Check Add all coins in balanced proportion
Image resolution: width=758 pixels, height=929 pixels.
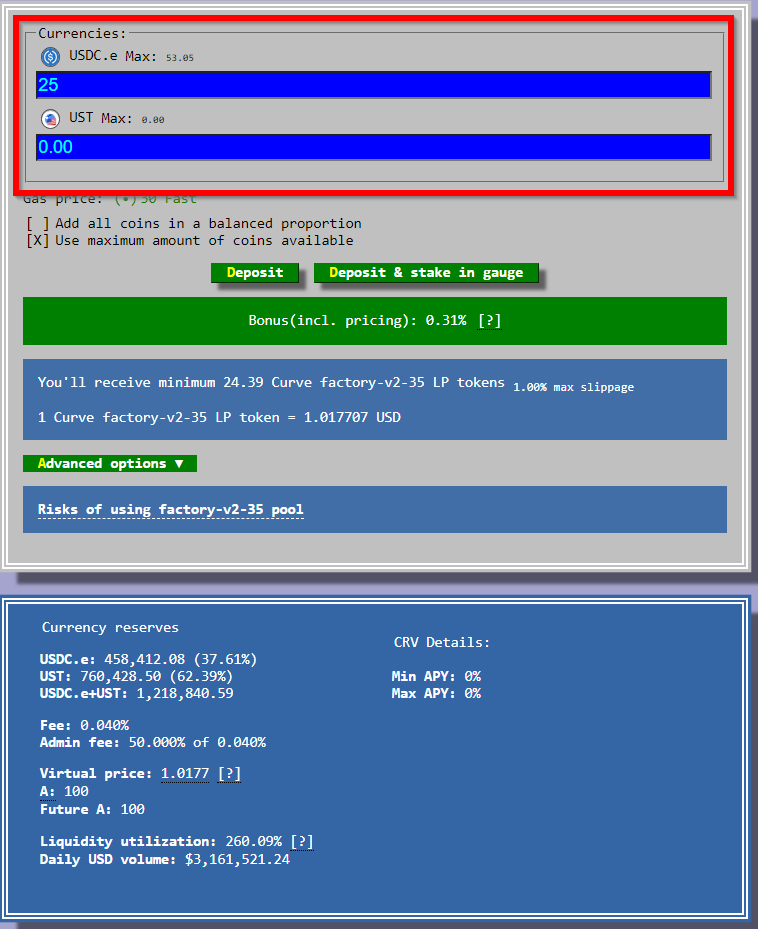click(x=37, y=224)
